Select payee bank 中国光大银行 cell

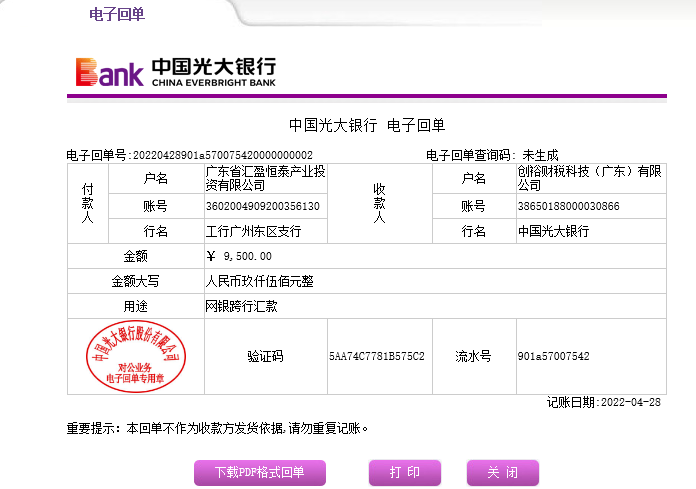pyautogui.click(x=591, y=231)
